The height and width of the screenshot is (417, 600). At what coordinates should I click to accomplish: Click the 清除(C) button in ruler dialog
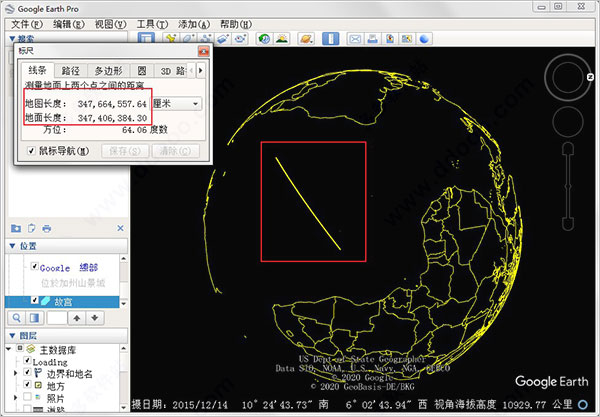(175, 151)
